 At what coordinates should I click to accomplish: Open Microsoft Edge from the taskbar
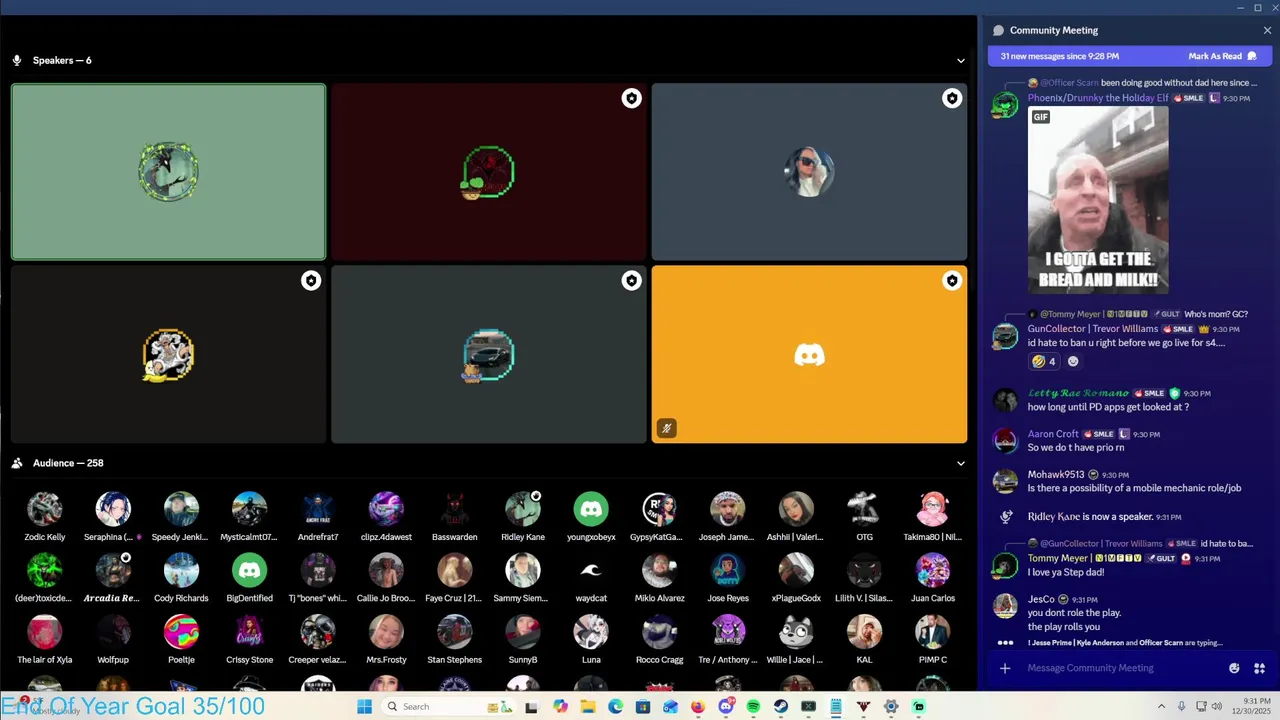point(615,706)
